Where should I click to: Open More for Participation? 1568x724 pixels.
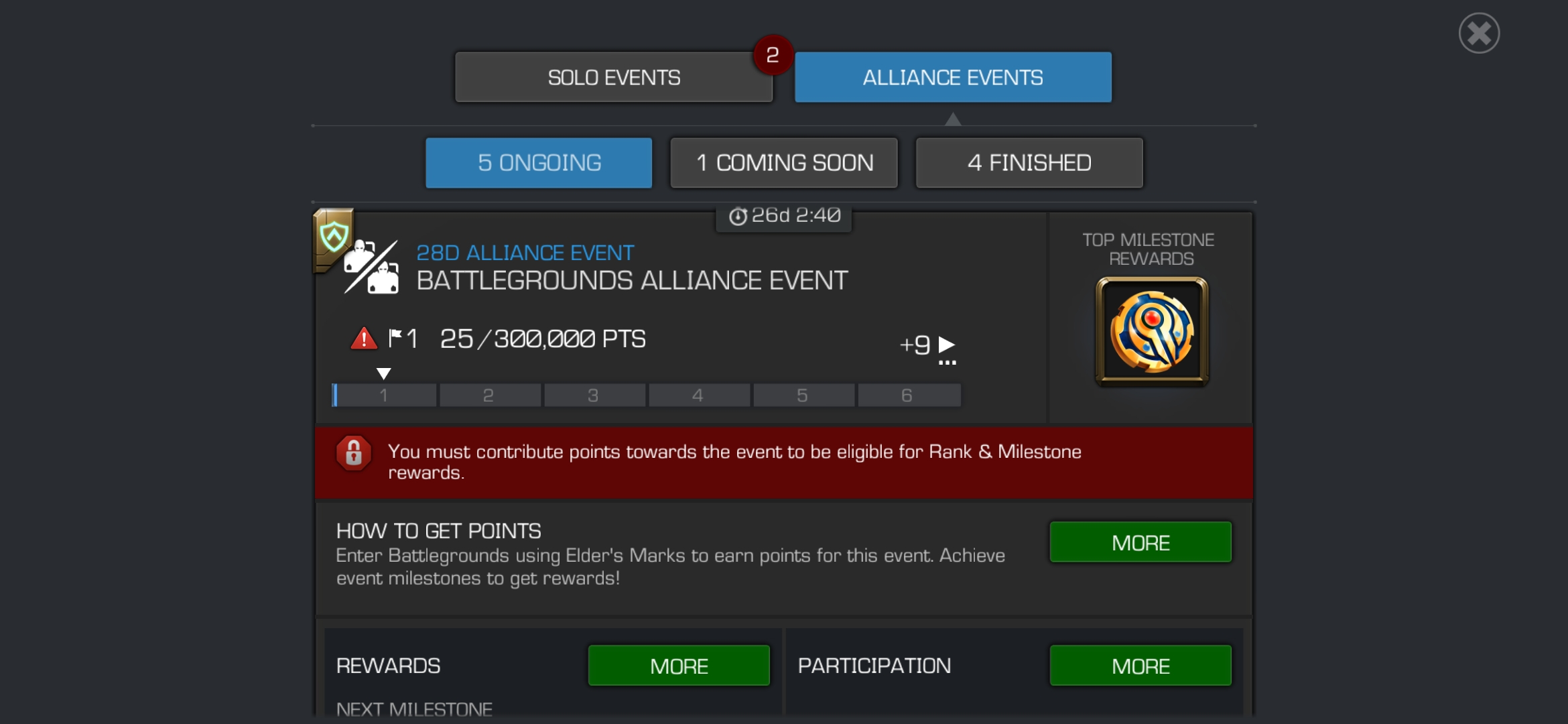tap(1140, 666)
